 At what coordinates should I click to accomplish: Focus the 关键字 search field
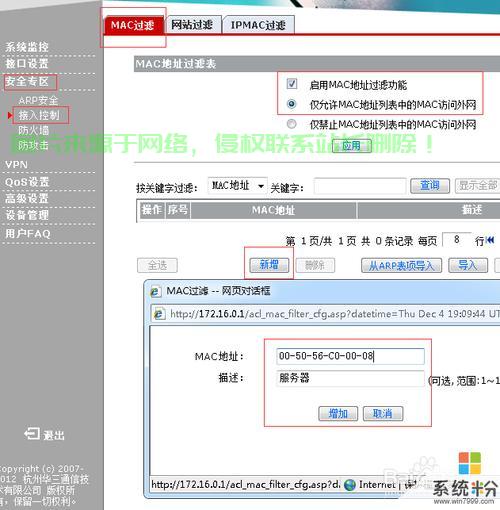360,186
